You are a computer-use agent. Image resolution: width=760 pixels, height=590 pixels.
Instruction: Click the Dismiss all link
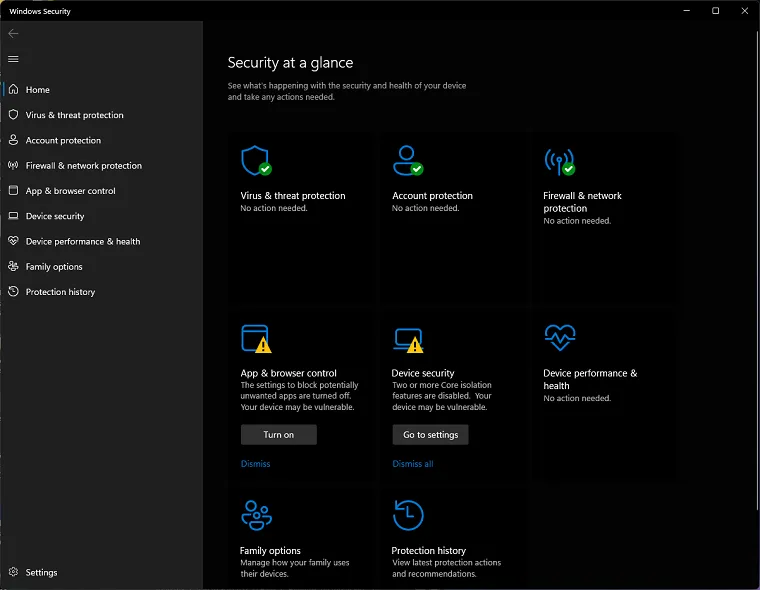[412, 464]
